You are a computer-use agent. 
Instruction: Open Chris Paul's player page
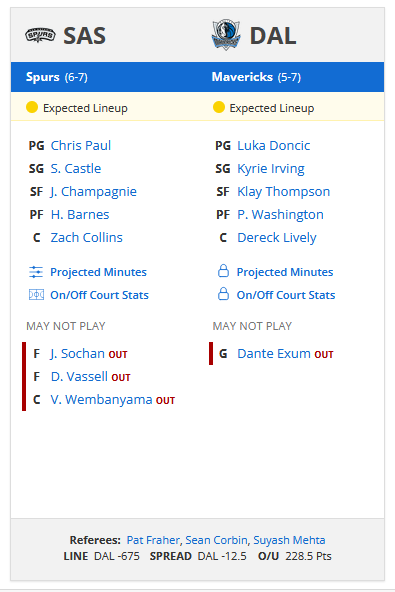coord(81,145)
